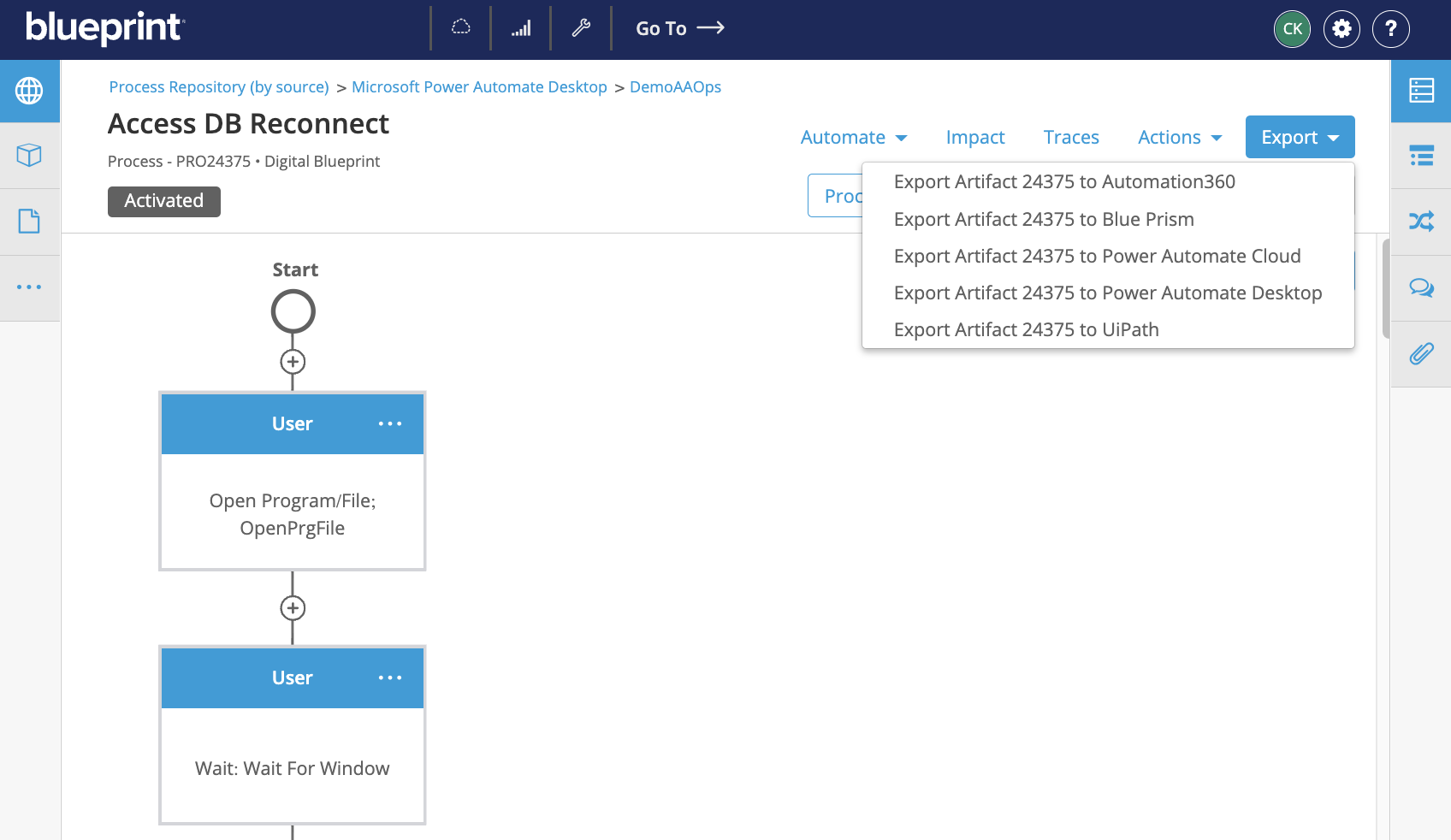Open the cube icon in left sidebar
Viewport: 1451px width, 840px height.
[x=29, y=156]
